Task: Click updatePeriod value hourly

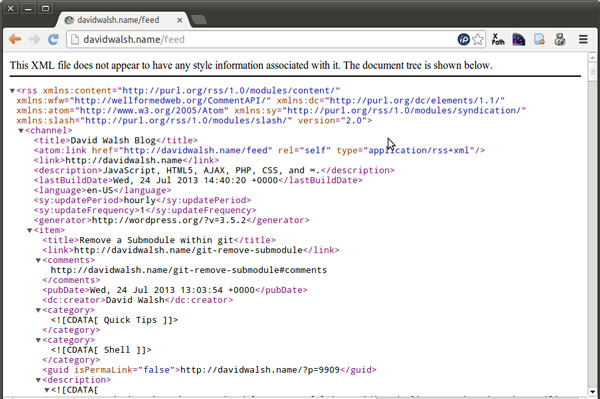Action: [x=140, y=200]
